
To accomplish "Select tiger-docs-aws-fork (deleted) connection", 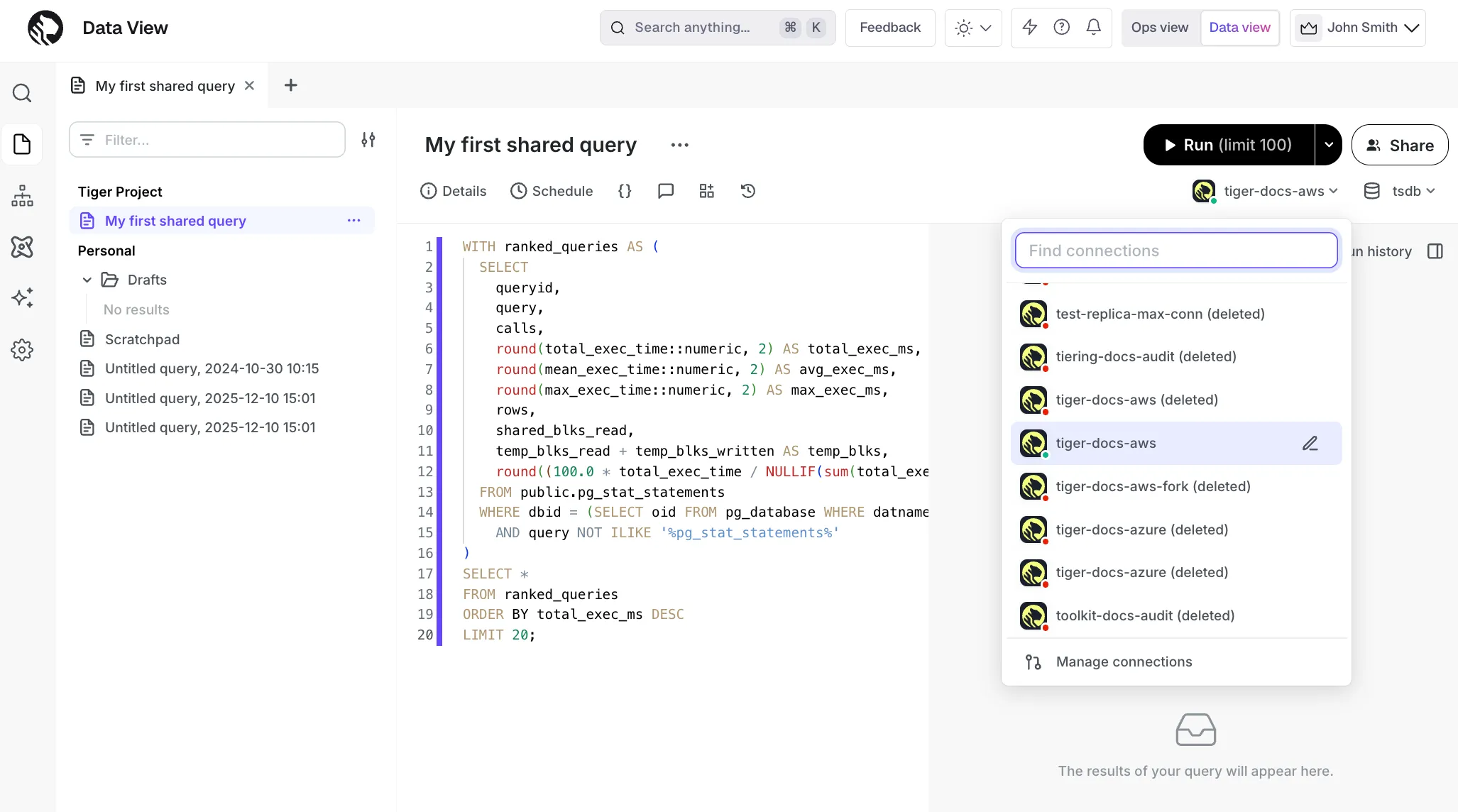I will (x=1176, y=487).
